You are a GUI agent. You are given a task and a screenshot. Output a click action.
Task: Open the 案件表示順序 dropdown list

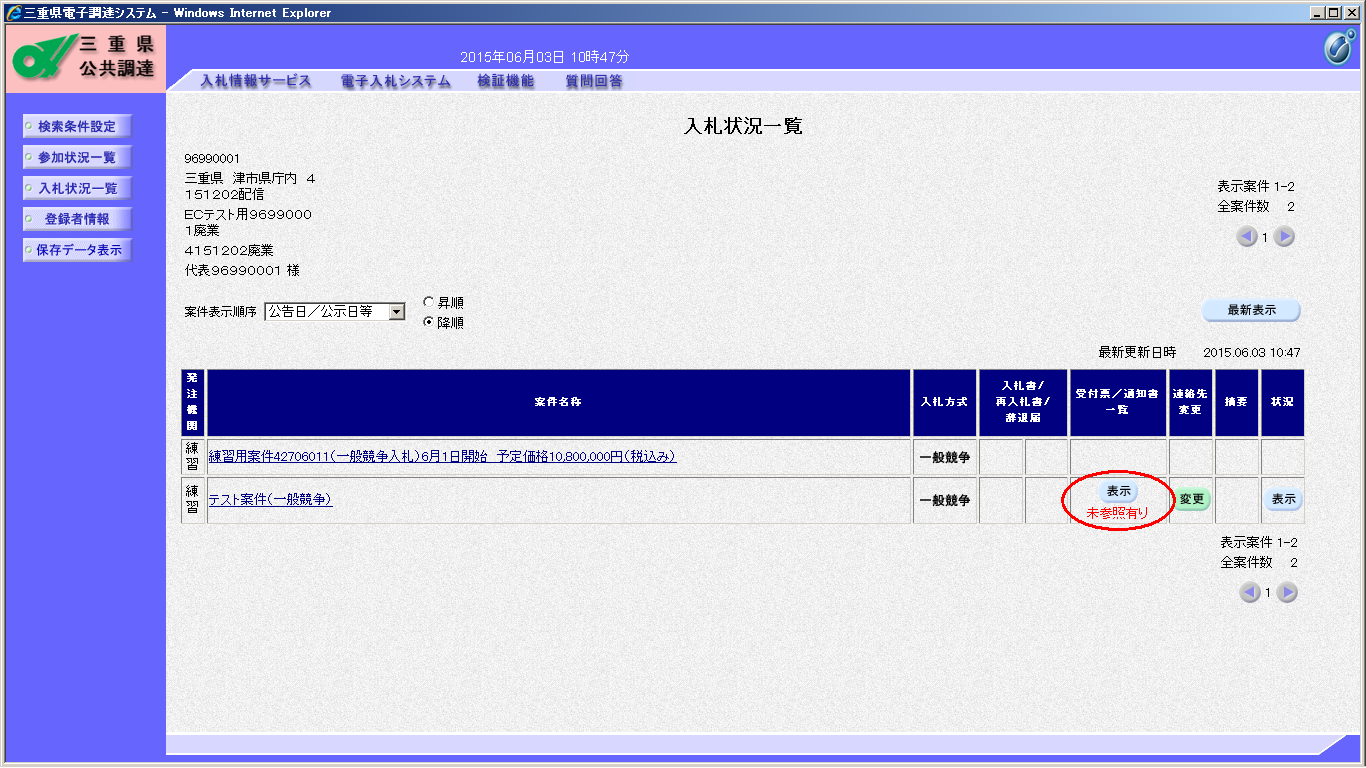click(396, 312)
